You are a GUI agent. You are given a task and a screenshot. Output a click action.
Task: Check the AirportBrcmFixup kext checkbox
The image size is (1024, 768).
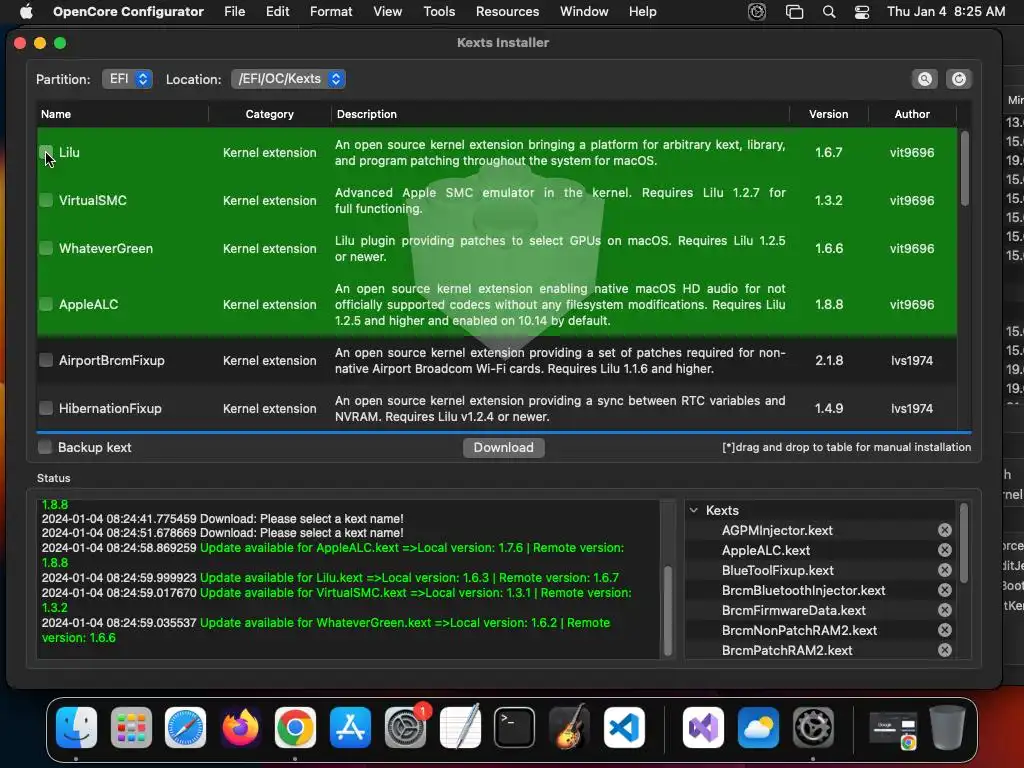tap(46, 360)
